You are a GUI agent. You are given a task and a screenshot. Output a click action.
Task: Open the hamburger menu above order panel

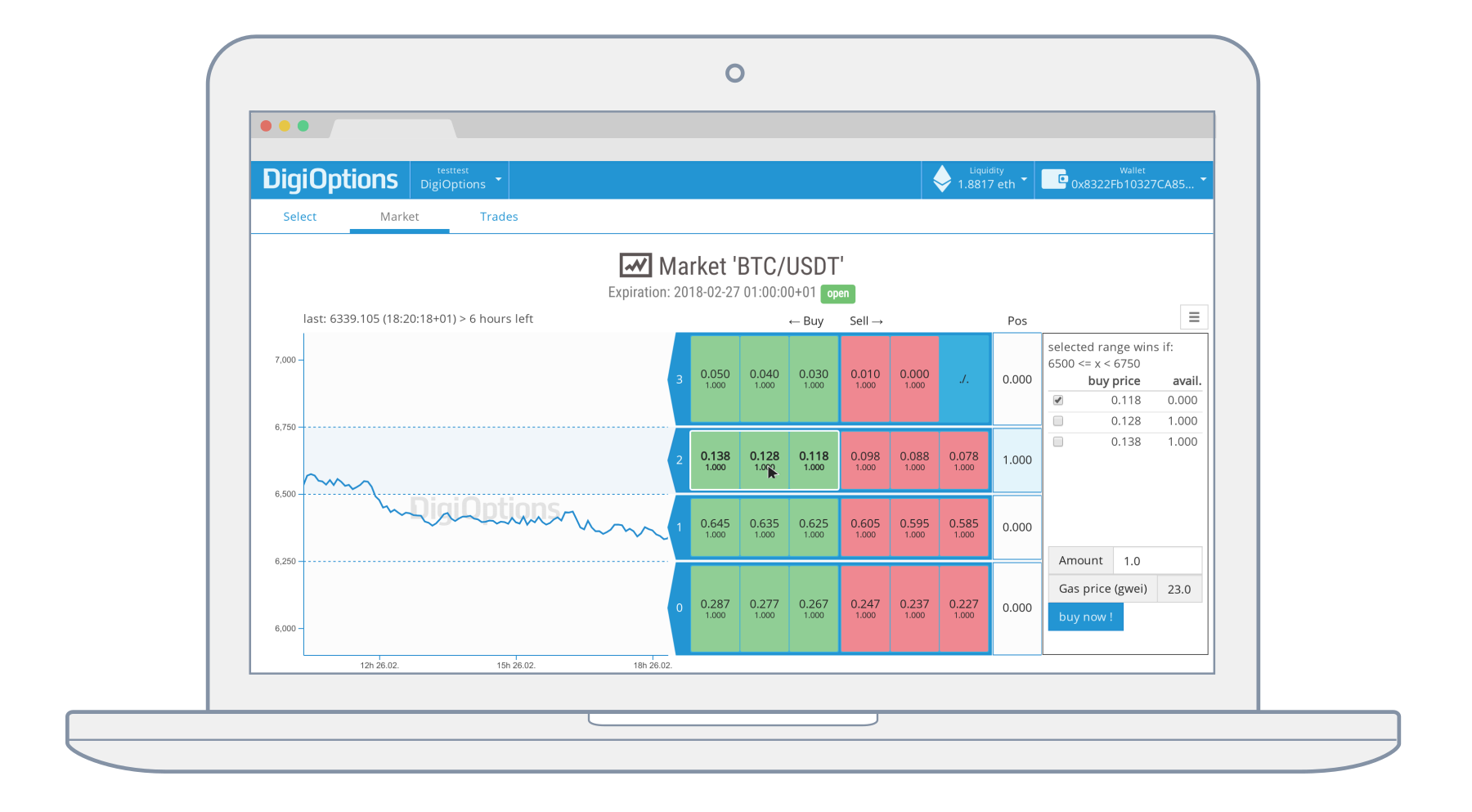[x=1194, y=317]
